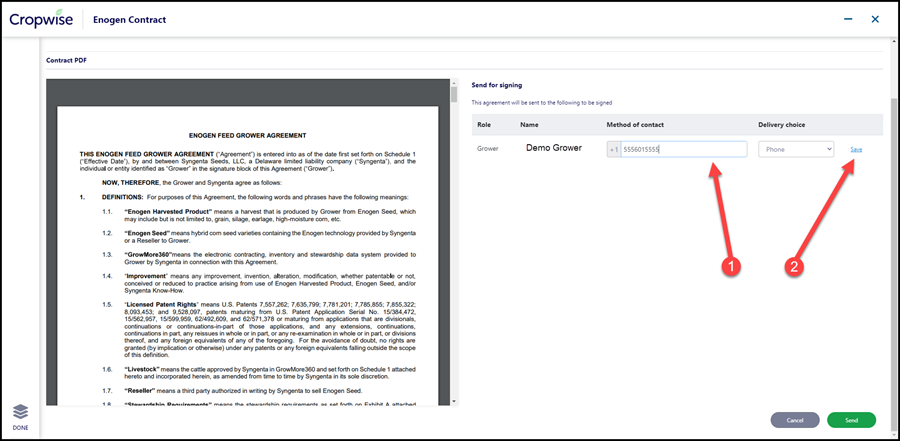
Task: Click the Name column header
Action: point(529,125)
